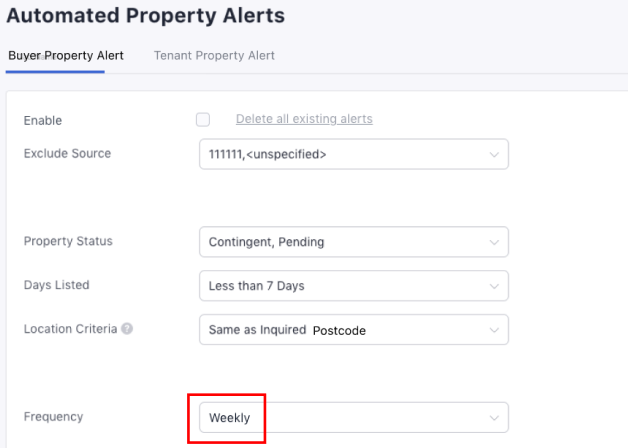Image resolution: width=628 pixels, height=448 pixels.
Task: Open the 'Less than 7 Days' dropdown
Action: tap(340, 286)
